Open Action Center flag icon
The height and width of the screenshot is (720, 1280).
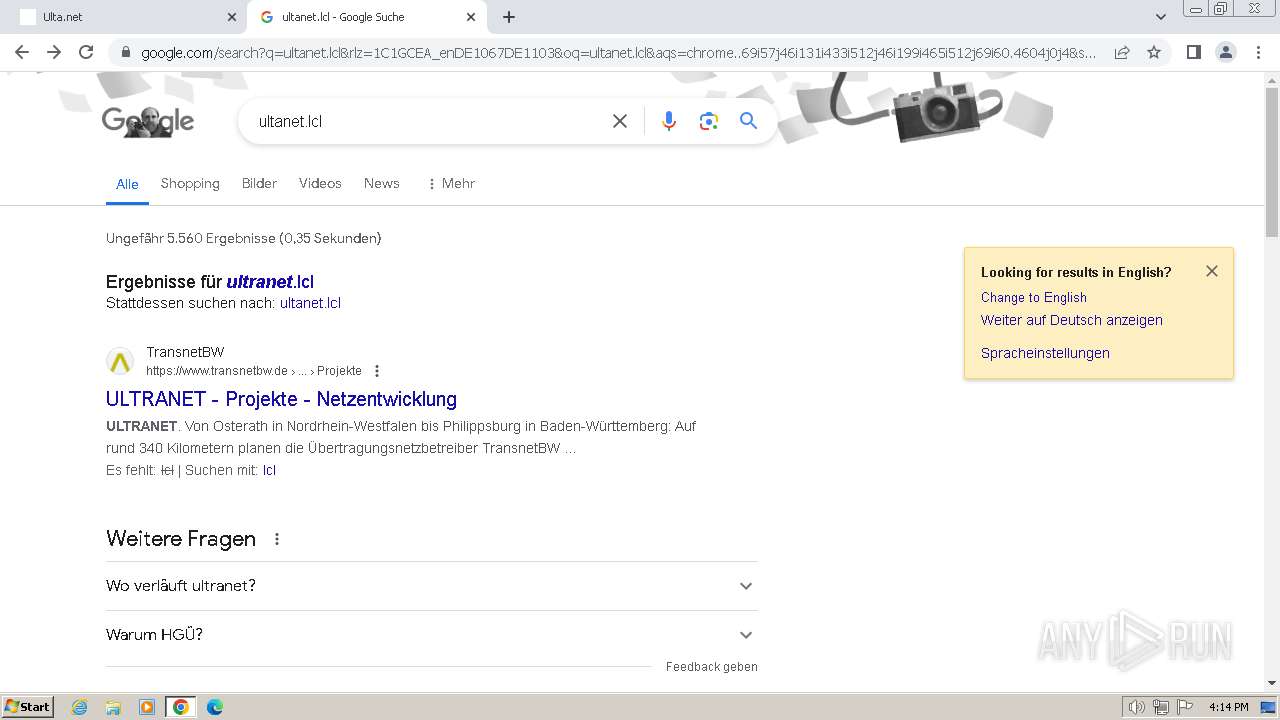tap(1185, 707)
